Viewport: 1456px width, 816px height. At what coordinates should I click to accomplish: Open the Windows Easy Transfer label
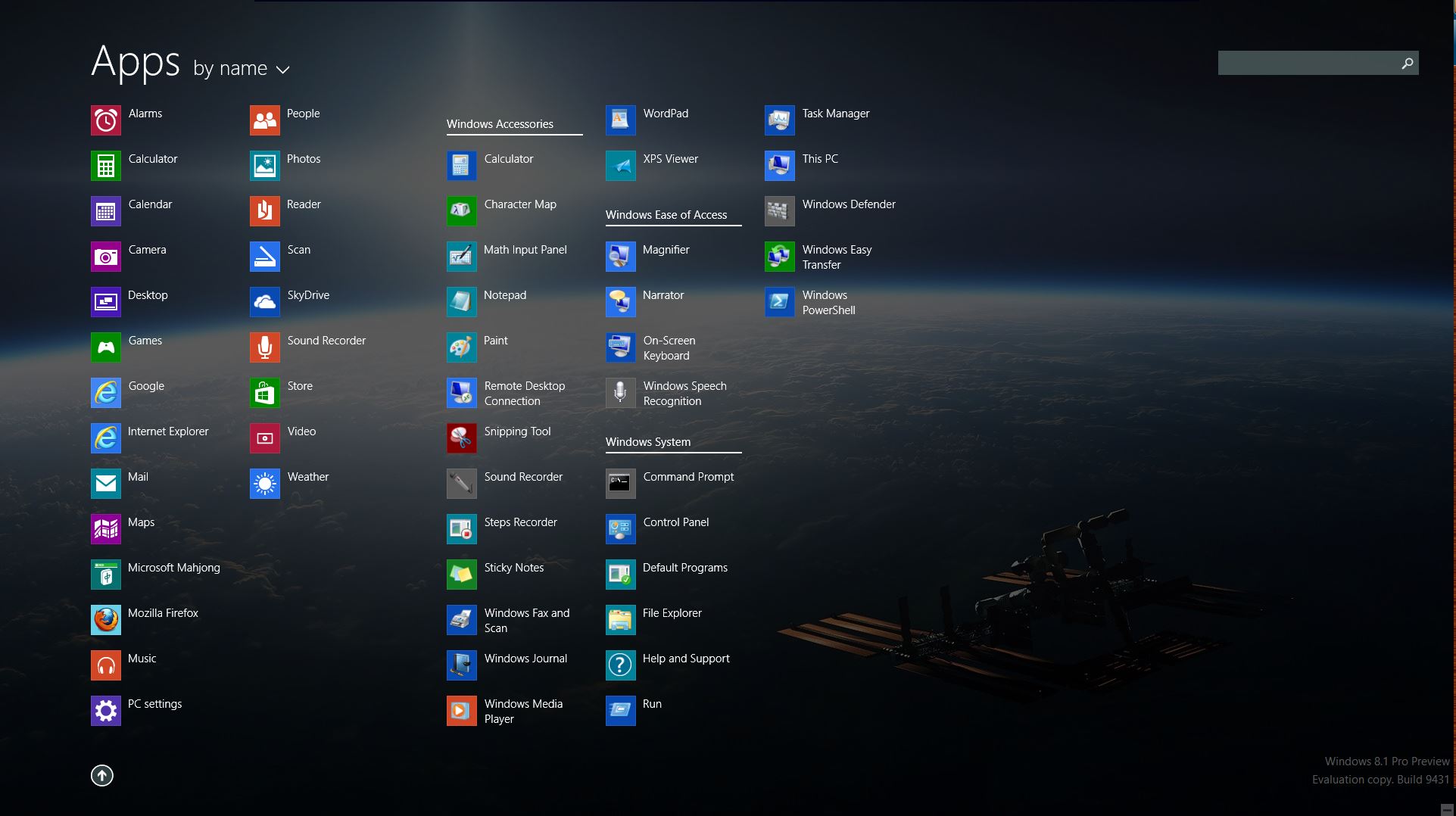pos(837,257)
